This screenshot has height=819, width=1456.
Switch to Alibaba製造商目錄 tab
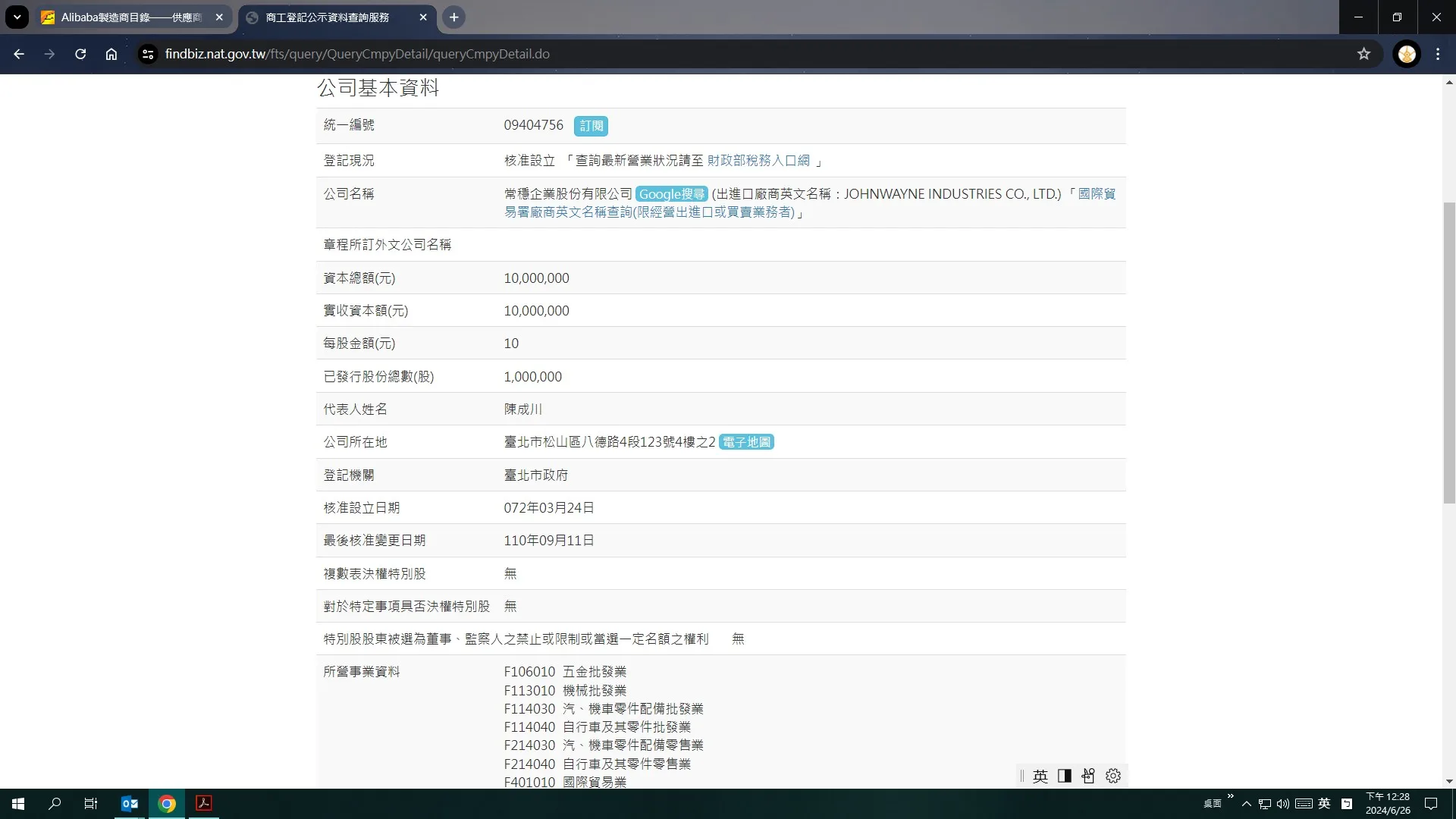130,17
